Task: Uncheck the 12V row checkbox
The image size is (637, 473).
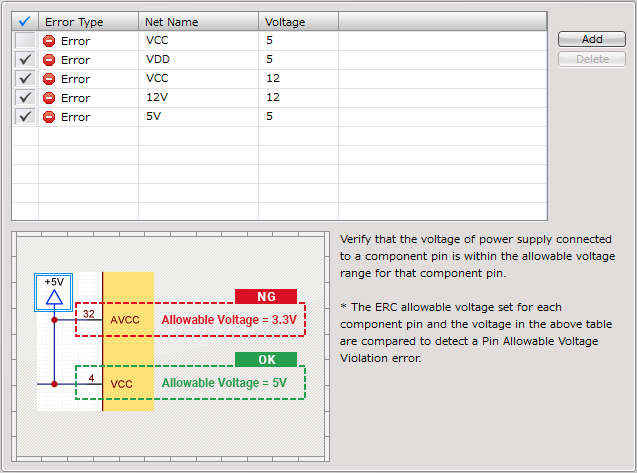Action: [25, 98]
